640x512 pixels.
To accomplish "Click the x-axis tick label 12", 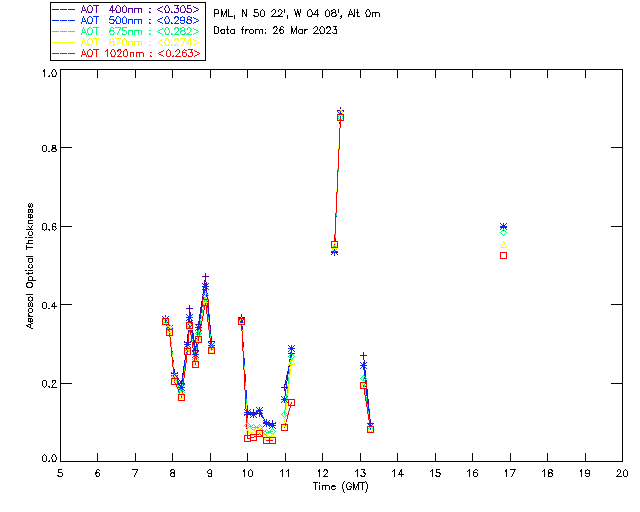I will (x=322, y=473).
